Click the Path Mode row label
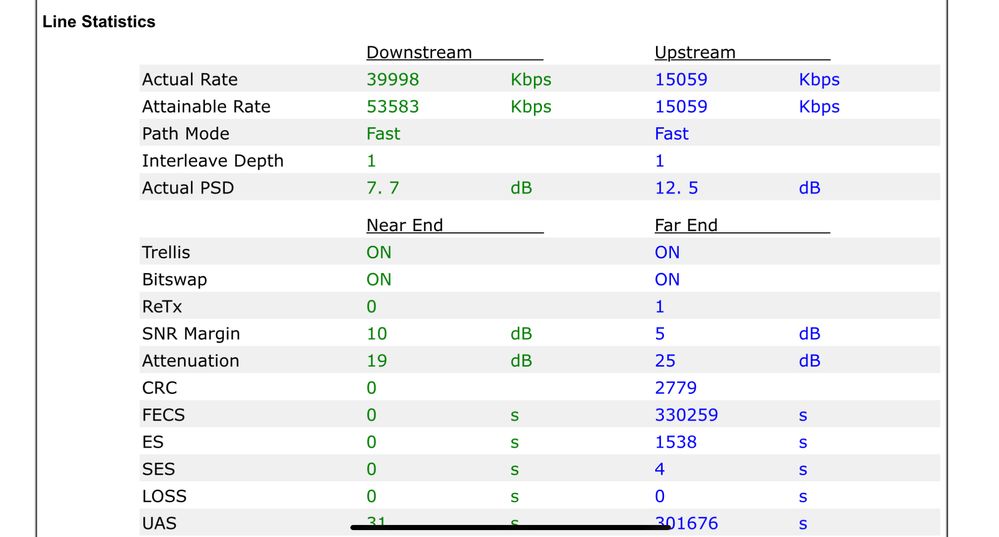The width and height of the screenshot is (999, 537). (186, 134)
